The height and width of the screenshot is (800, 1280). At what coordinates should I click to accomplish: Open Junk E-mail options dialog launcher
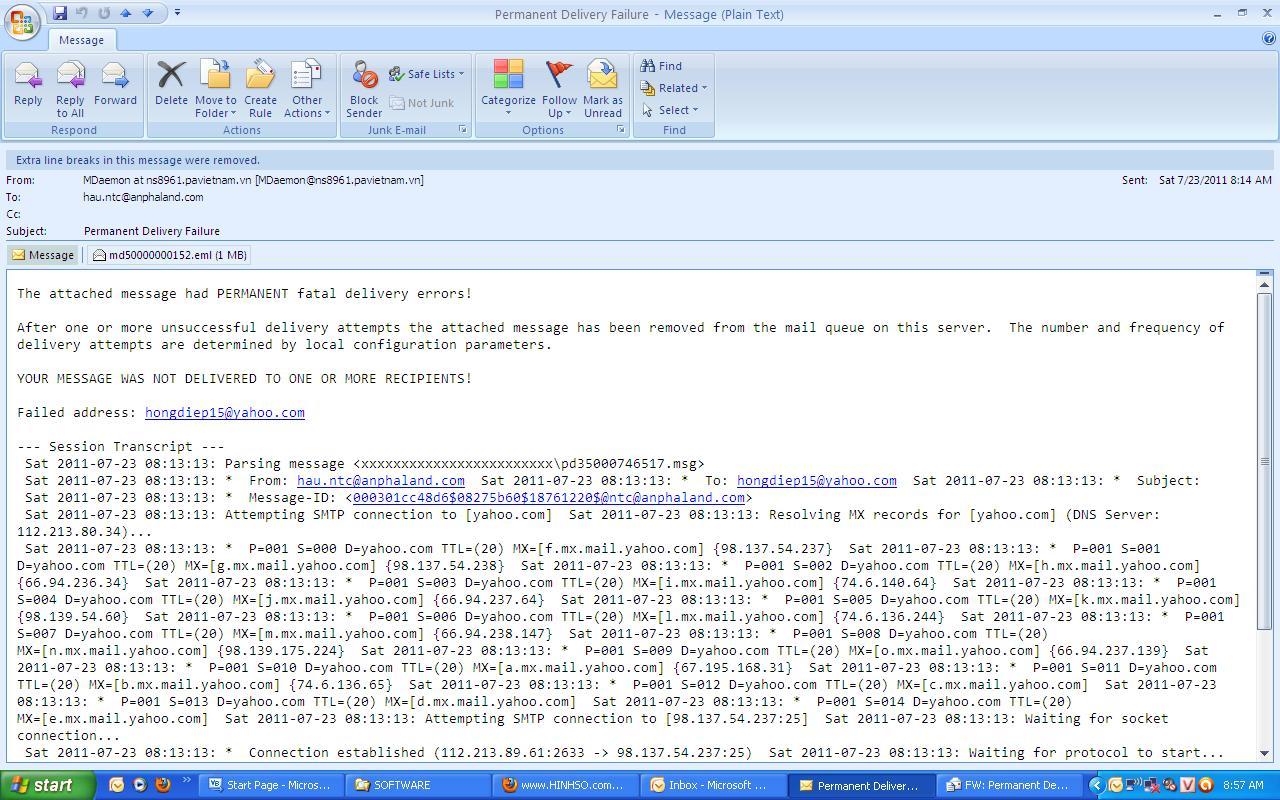pyautogui.click(x=463, y=130)
